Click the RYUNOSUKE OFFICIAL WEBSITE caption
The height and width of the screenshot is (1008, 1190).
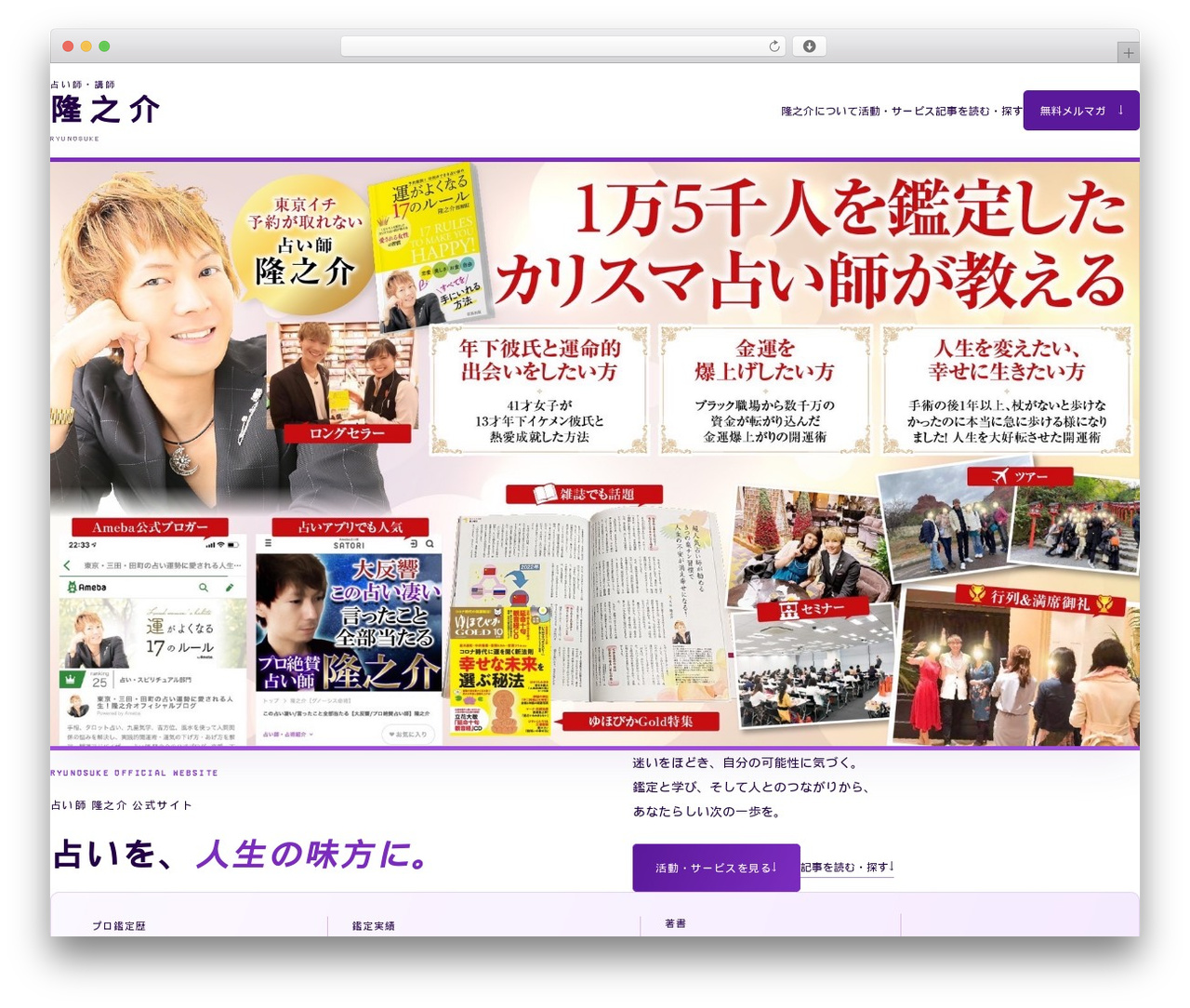135,773
